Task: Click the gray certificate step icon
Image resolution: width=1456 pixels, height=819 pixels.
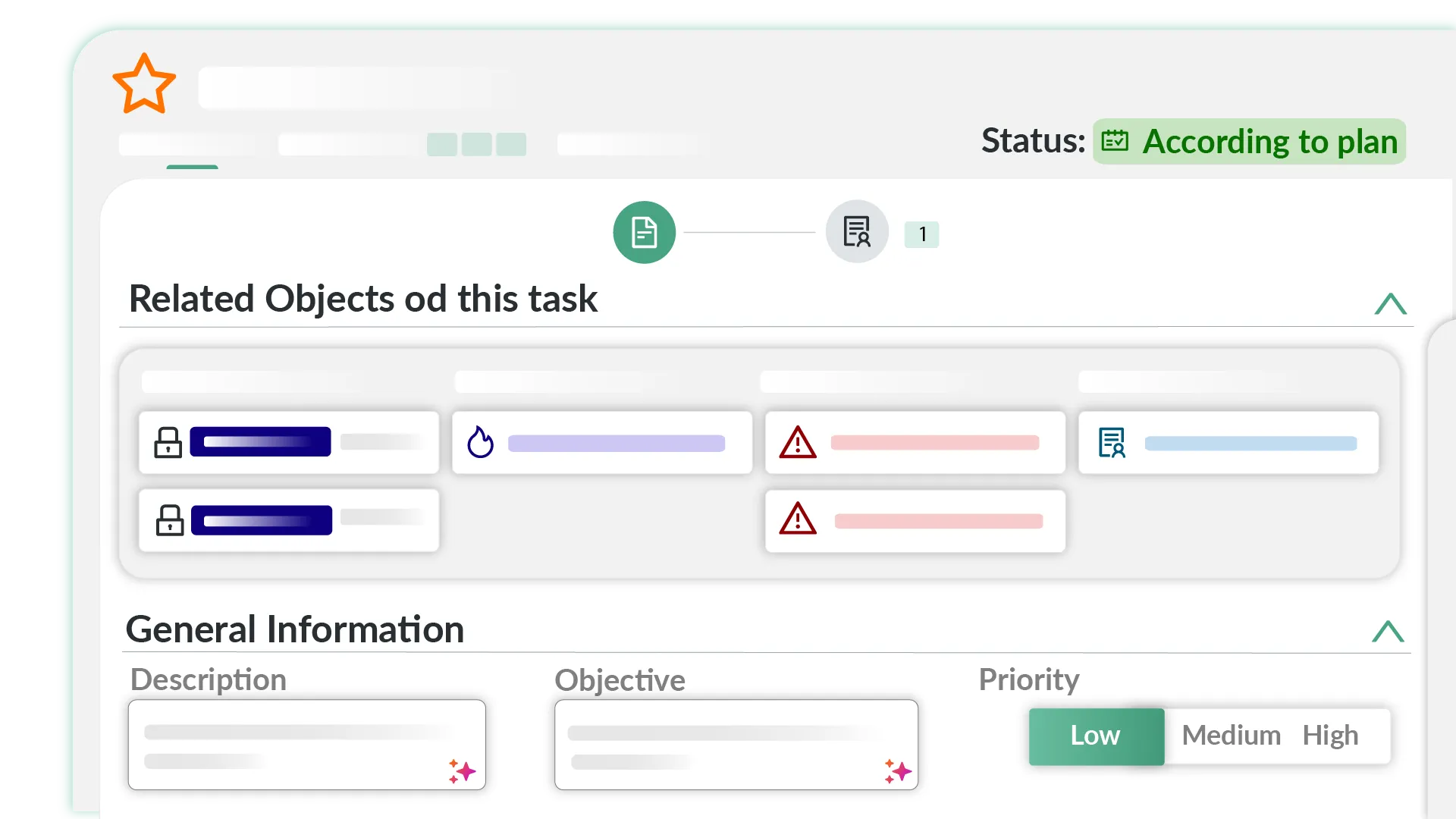Action: pyautogui.click(x=857, y=232)
